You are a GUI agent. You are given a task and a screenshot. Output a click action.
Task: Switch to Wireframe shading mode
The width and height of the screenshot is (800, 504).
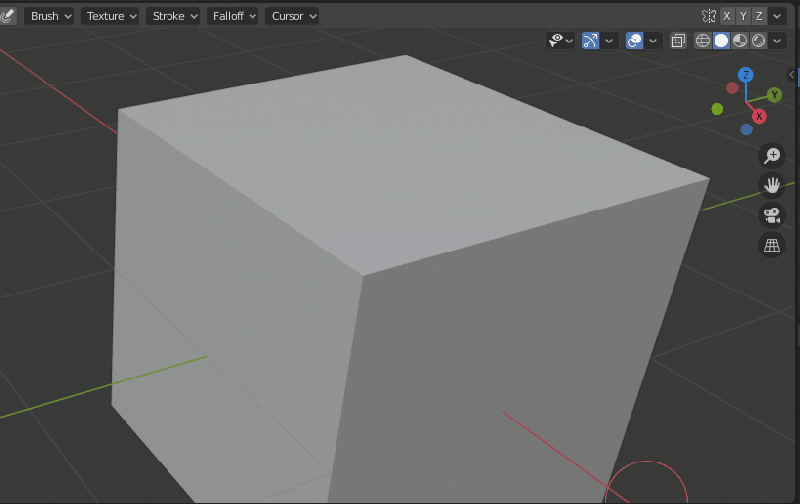point(703,41)
